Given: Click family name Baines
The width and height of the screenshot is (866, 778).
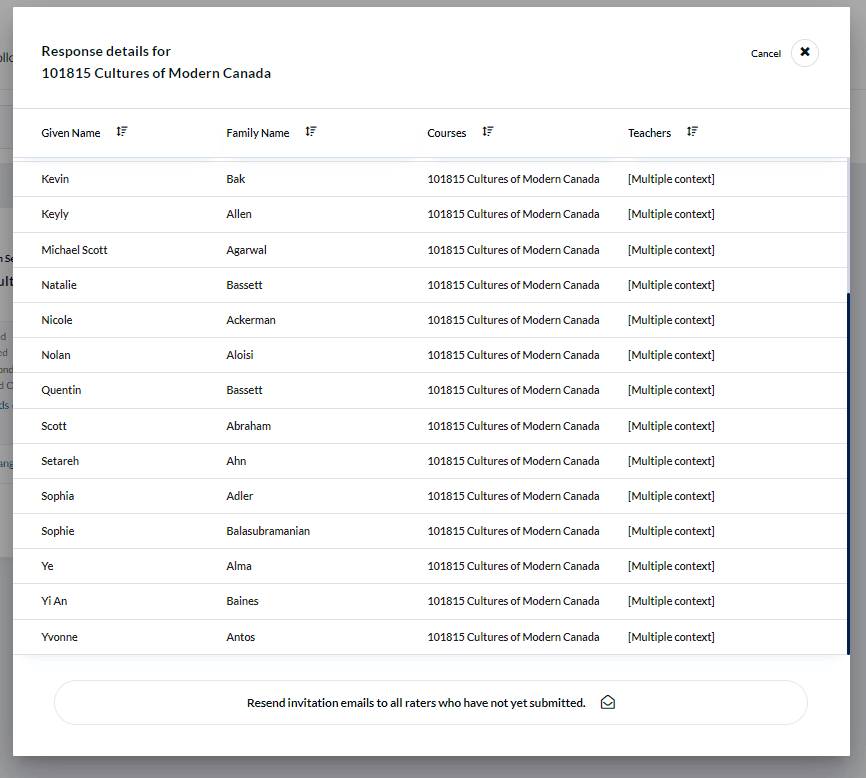Looking at the screenshot, I should [242, 601].
